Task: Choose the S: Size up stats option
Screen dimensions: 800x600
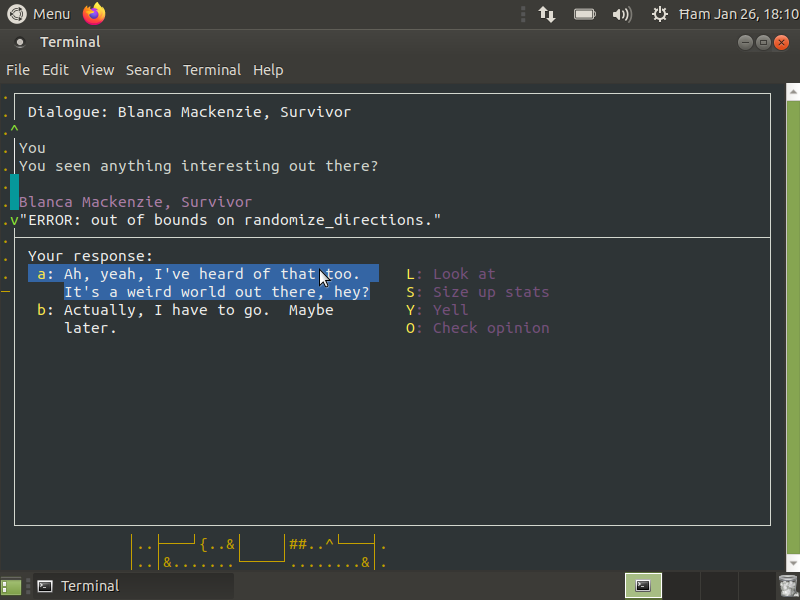Action: (x=478, y=292)
